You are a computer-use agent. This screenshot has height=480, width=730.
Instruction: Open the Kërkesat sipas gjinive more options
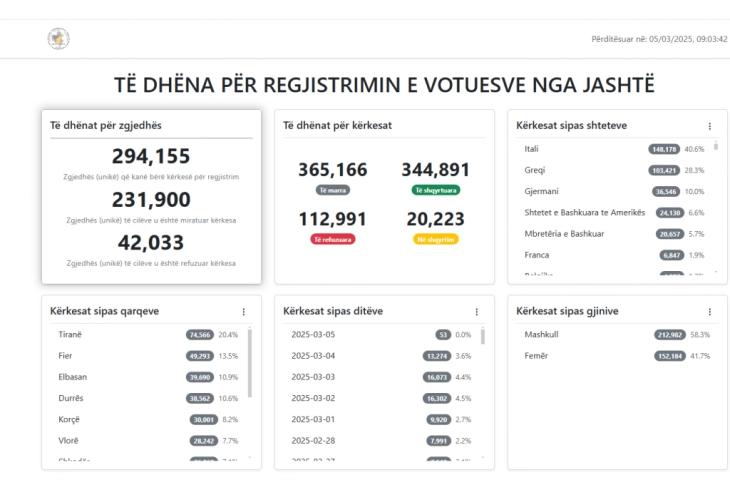click(x=709, y=312)
